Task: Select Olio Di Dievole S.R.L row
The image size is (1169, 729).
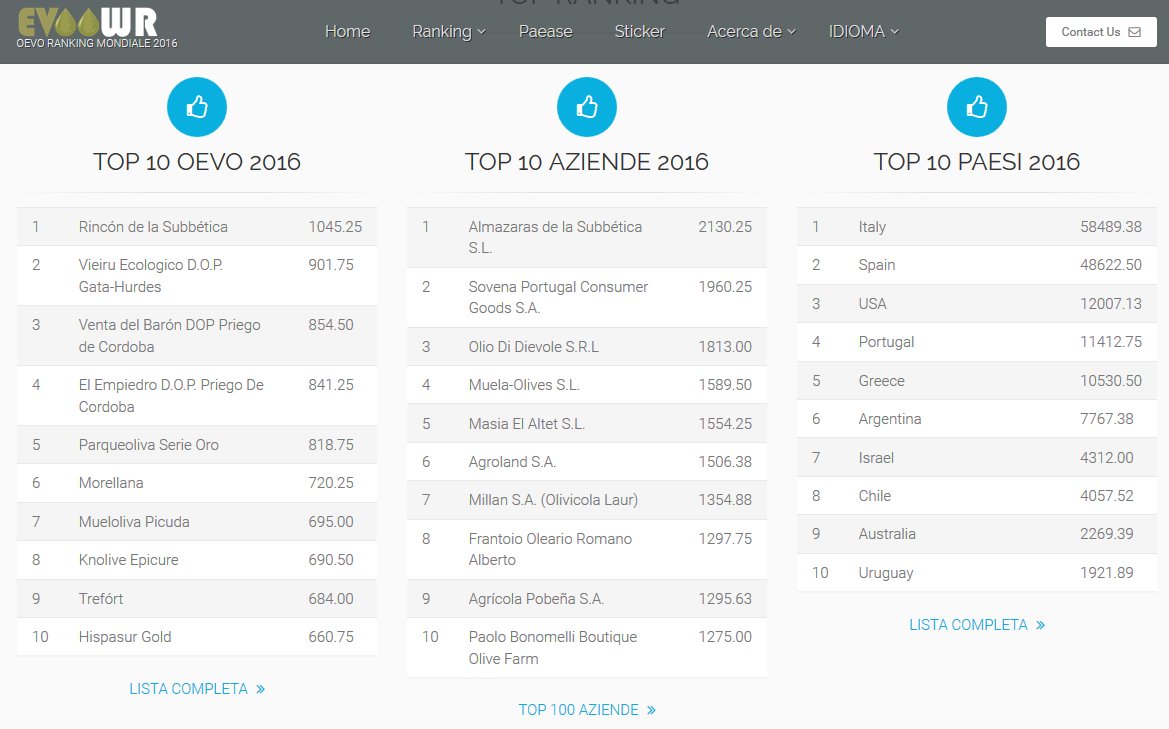Action: pyautogui.click(x=587, y=347)
